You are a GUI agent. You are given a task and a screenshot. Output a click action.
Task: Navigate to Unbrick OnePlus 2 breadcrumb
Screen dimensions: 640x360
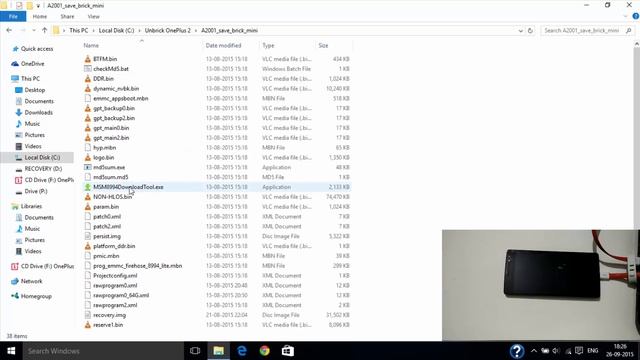(168, 31)
